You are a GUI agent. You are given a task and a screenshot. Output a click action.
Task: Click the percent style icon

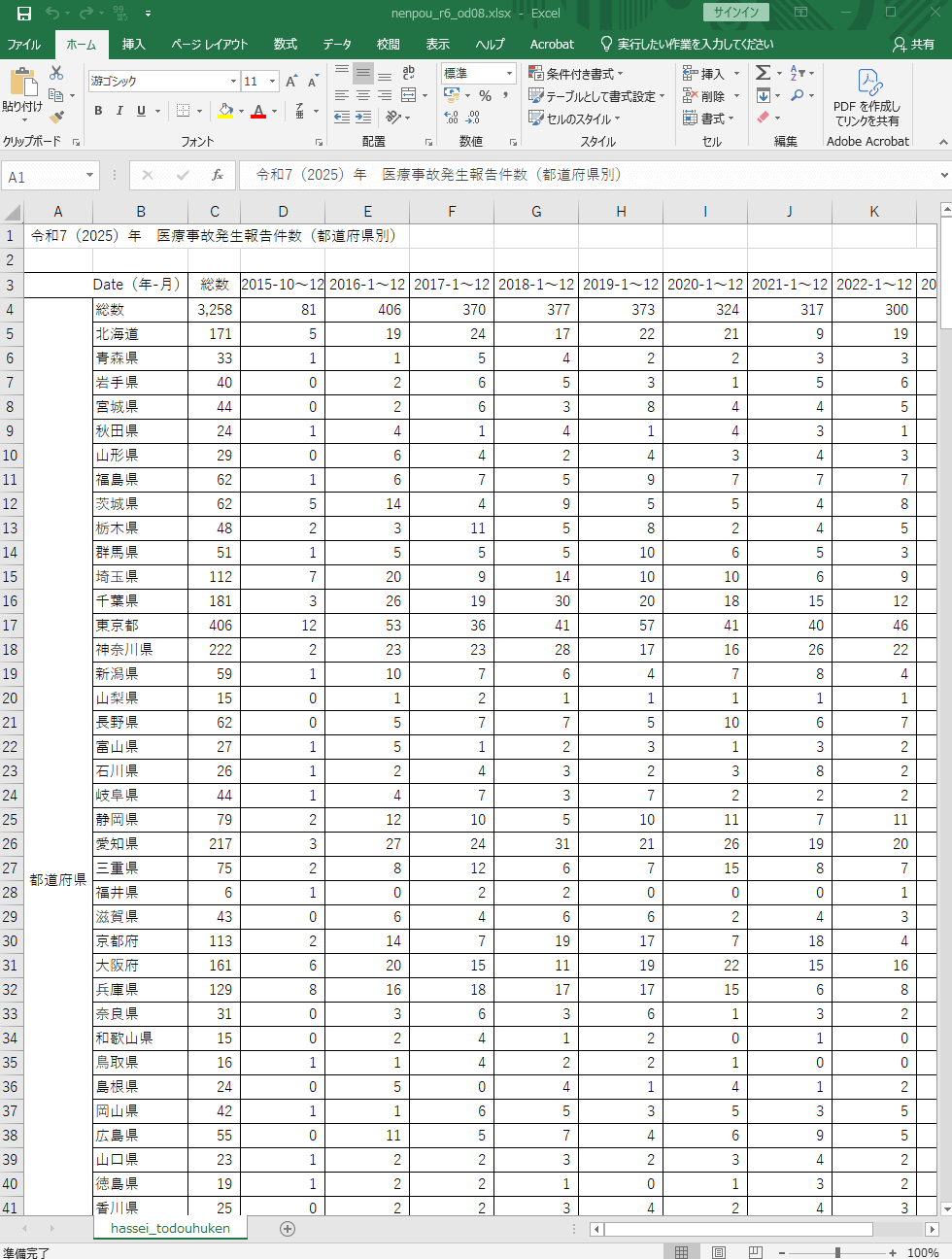coord(485,96)
